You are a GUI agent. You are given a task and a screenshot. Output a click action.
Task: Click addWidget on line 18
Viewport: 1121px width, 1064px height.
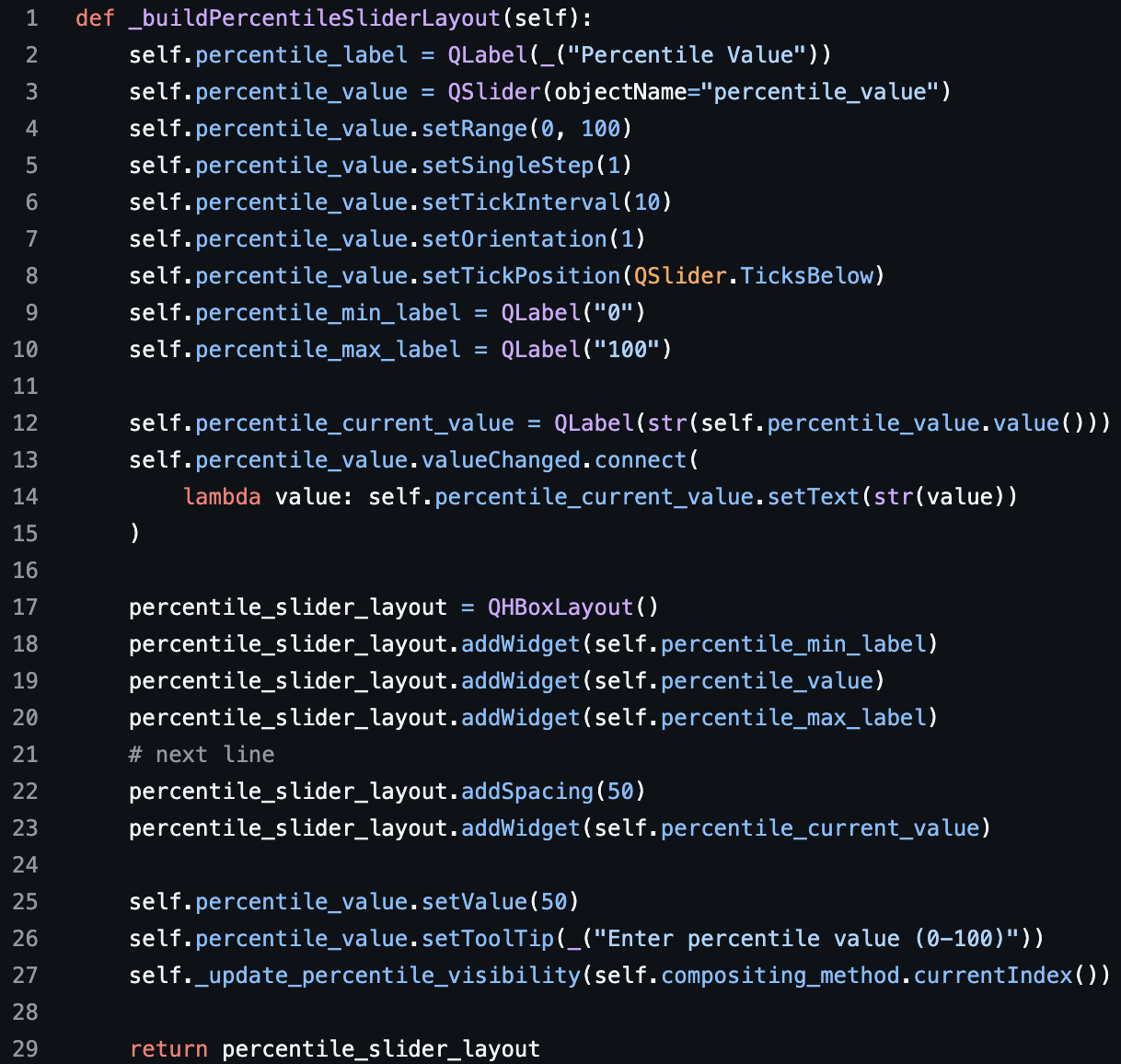(521, 644)
